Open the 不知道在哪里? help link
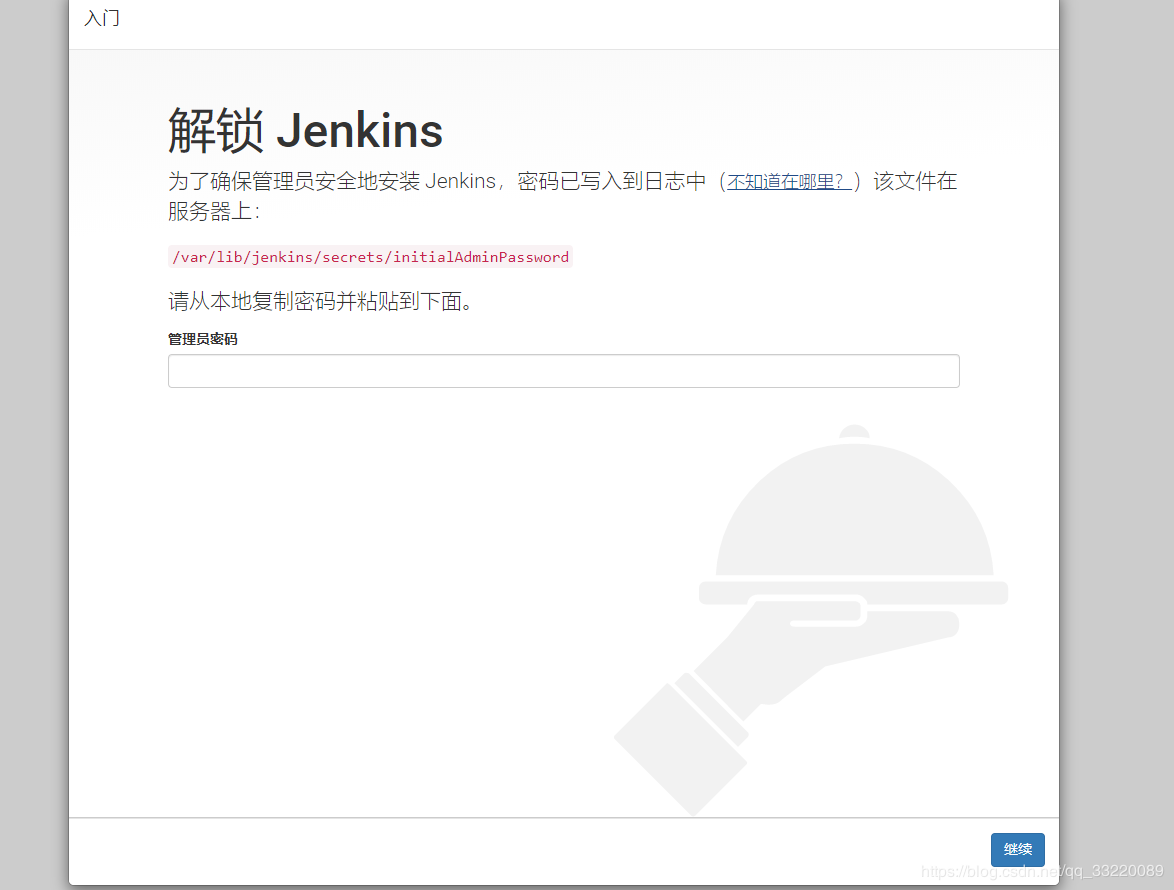Viewport: 1174px width, 890px height. (788, 182)
